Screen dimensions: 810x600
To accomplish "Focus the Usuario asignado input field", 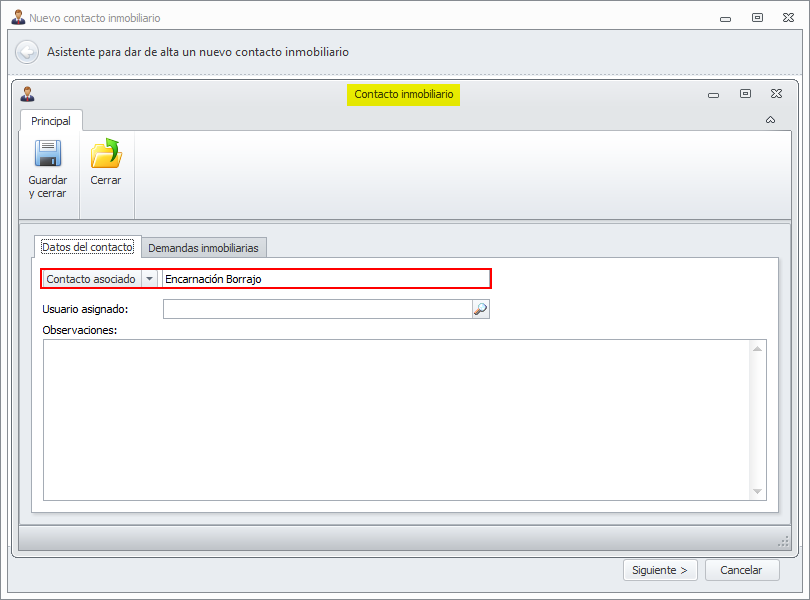I will 317,309.
